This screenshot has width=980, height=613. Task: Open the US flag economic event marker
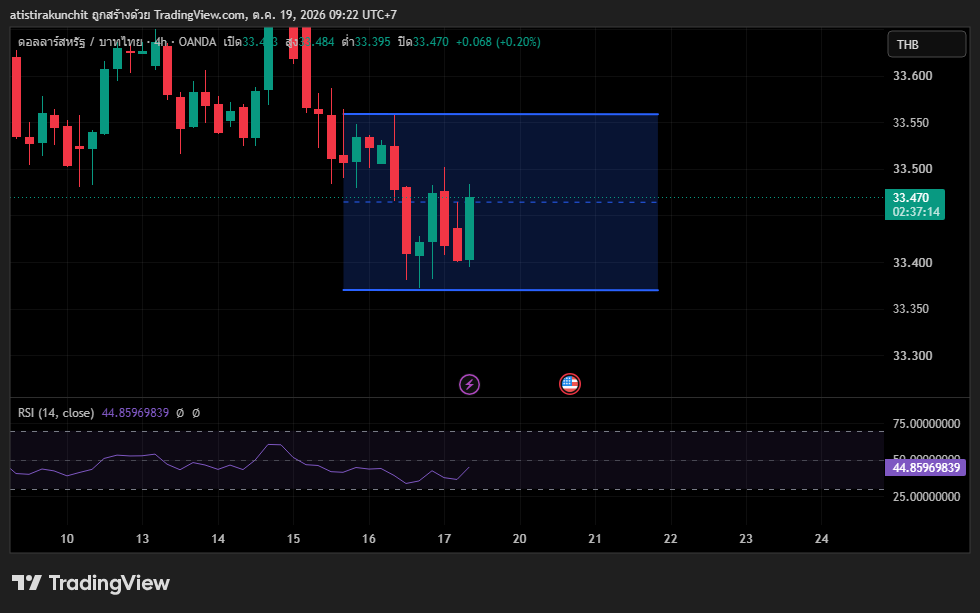click(569, 384)
